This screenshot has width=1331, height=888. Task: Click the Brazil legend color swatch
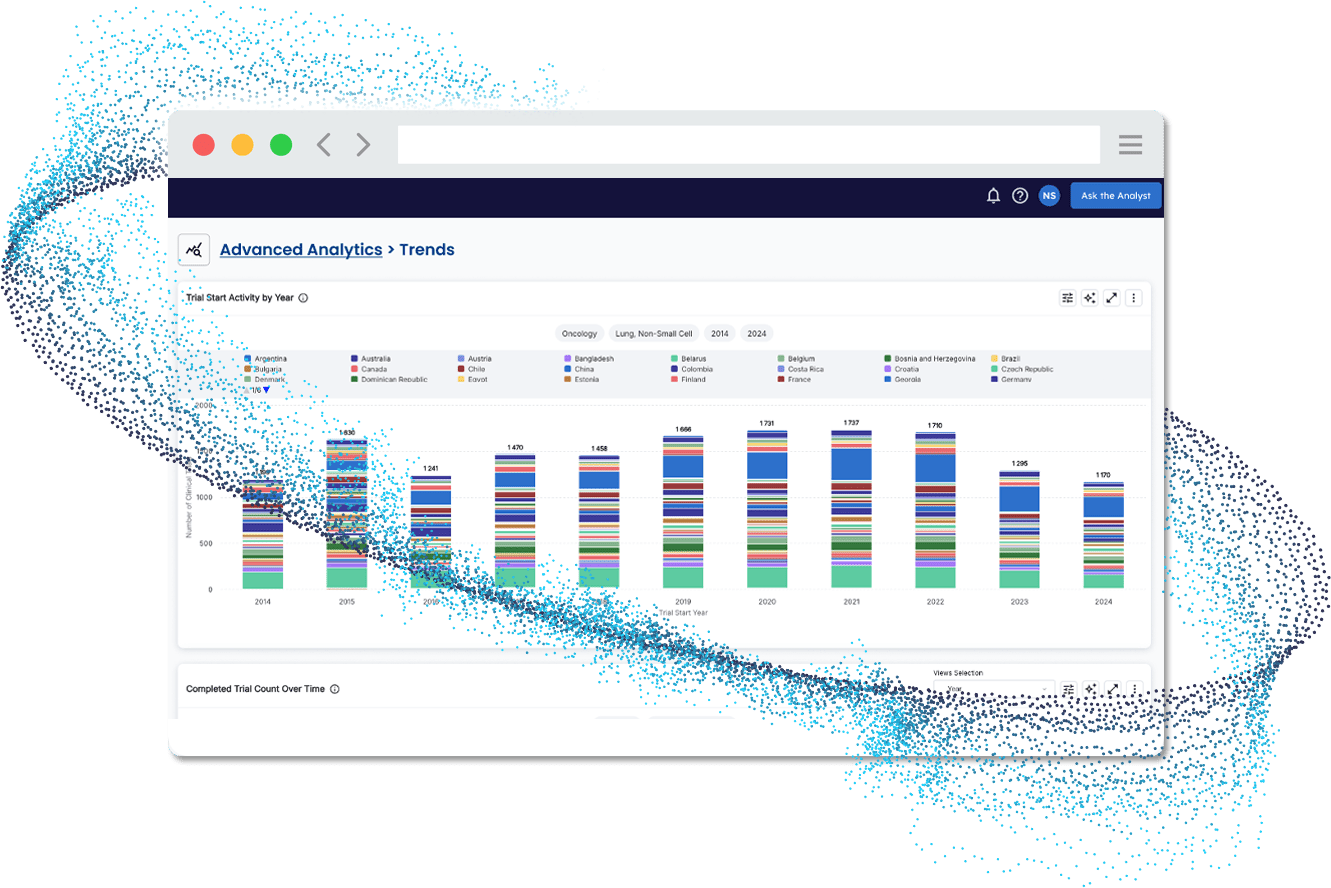[994, 358]
